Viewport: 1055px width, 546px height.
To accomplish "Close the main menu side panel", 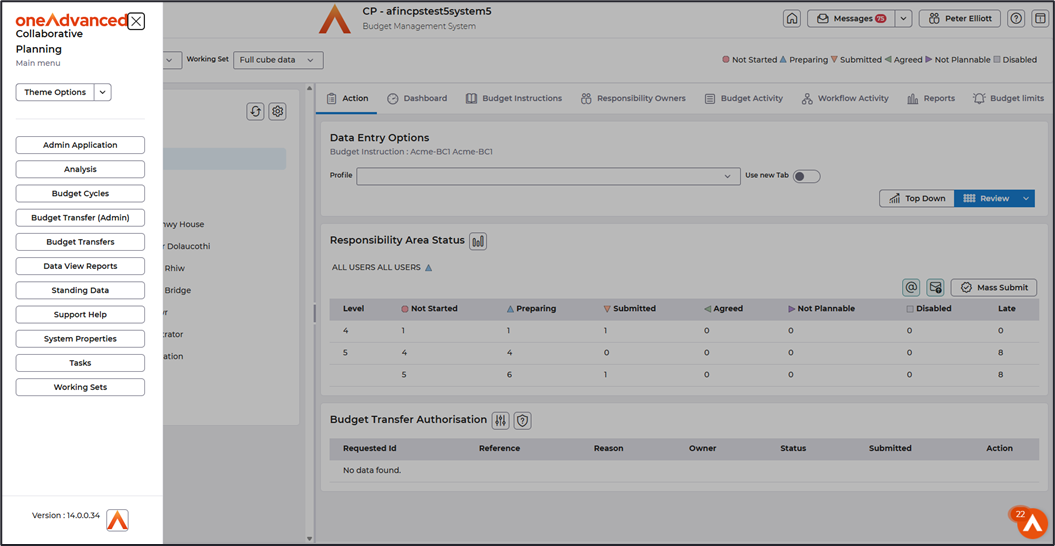I will 137,21.
